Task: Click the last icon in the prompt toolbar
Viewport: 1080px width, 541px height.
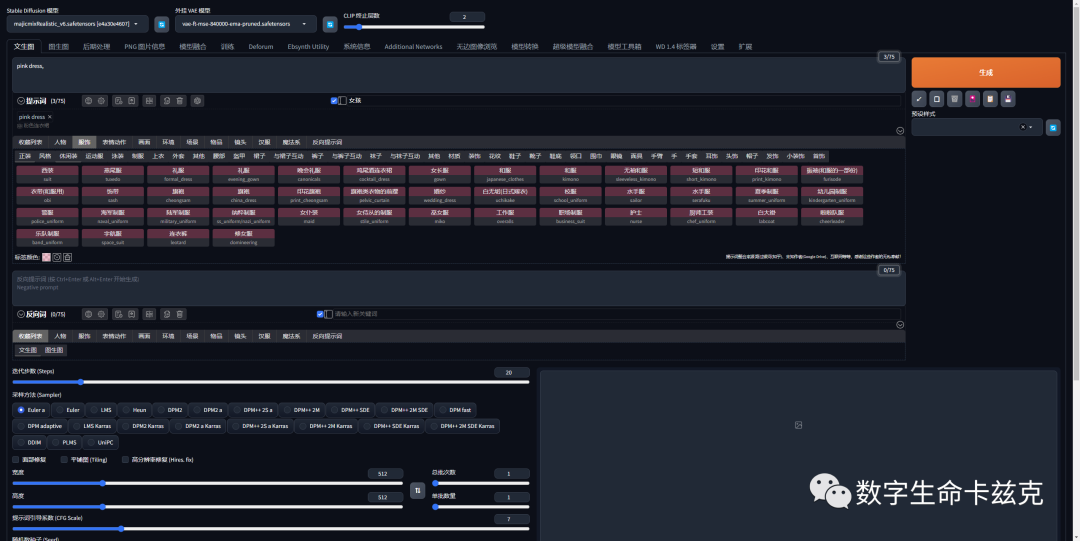Action: tap(198, 101)
